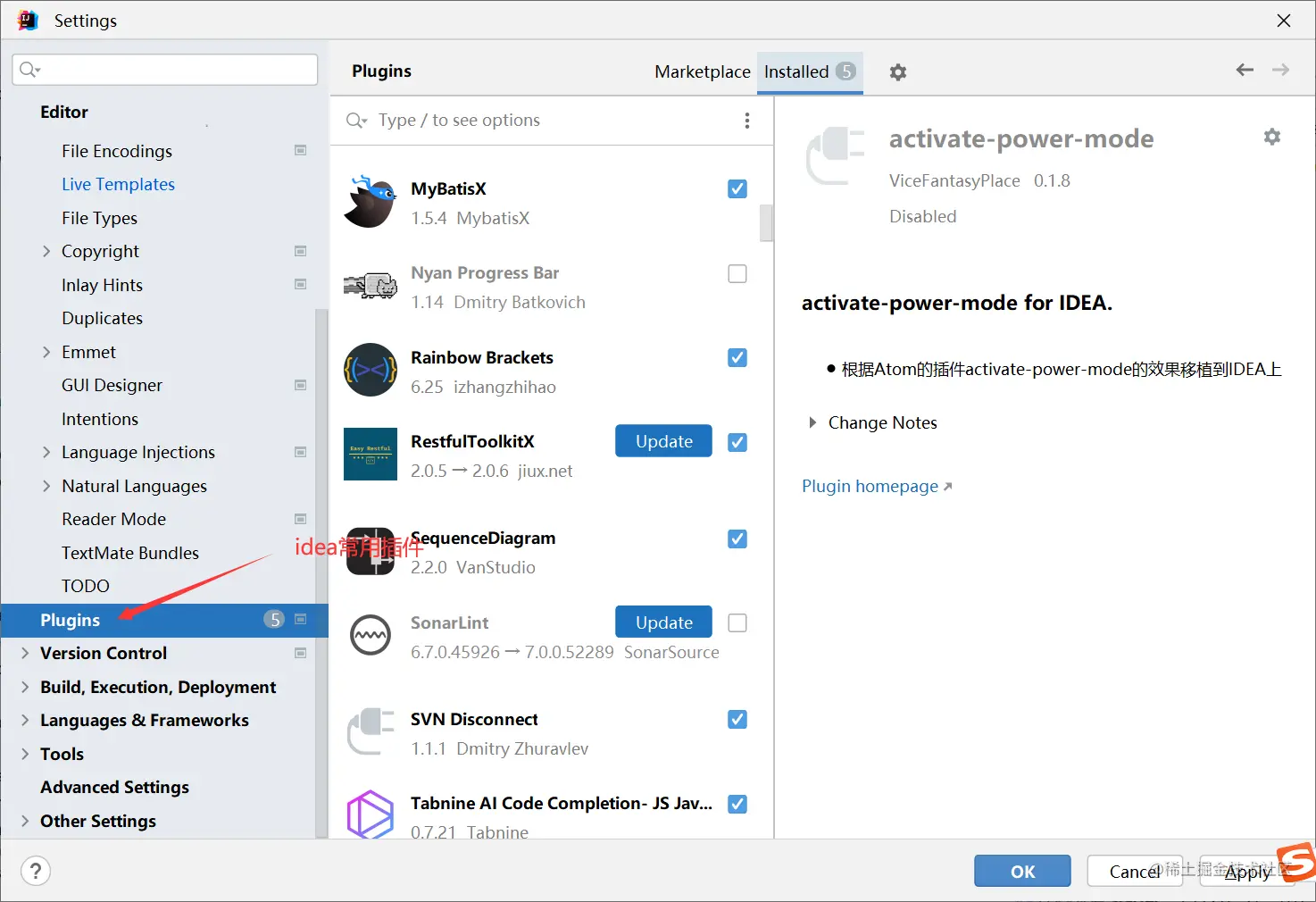This screenshot has width=1316, height=902.
Task: Open Advanced Settings entry
Action: click(114, 787)
